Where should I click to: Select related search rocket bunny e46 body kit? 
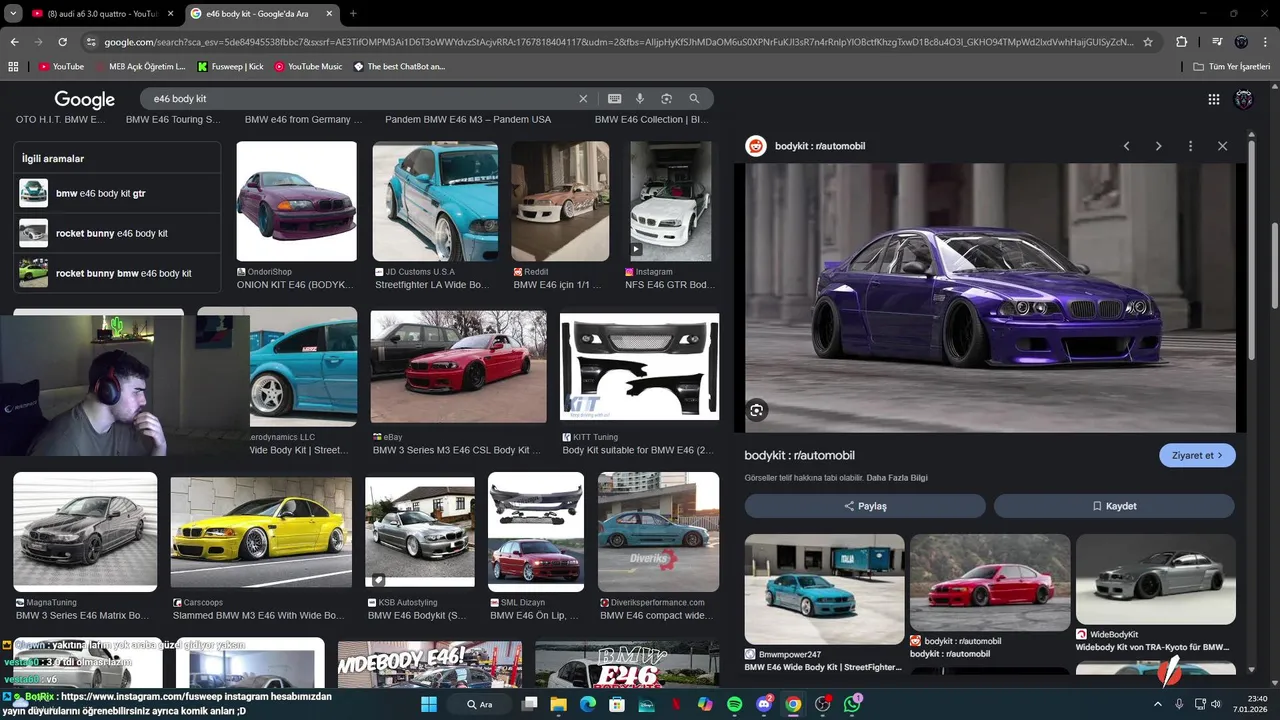coord(117,233)
